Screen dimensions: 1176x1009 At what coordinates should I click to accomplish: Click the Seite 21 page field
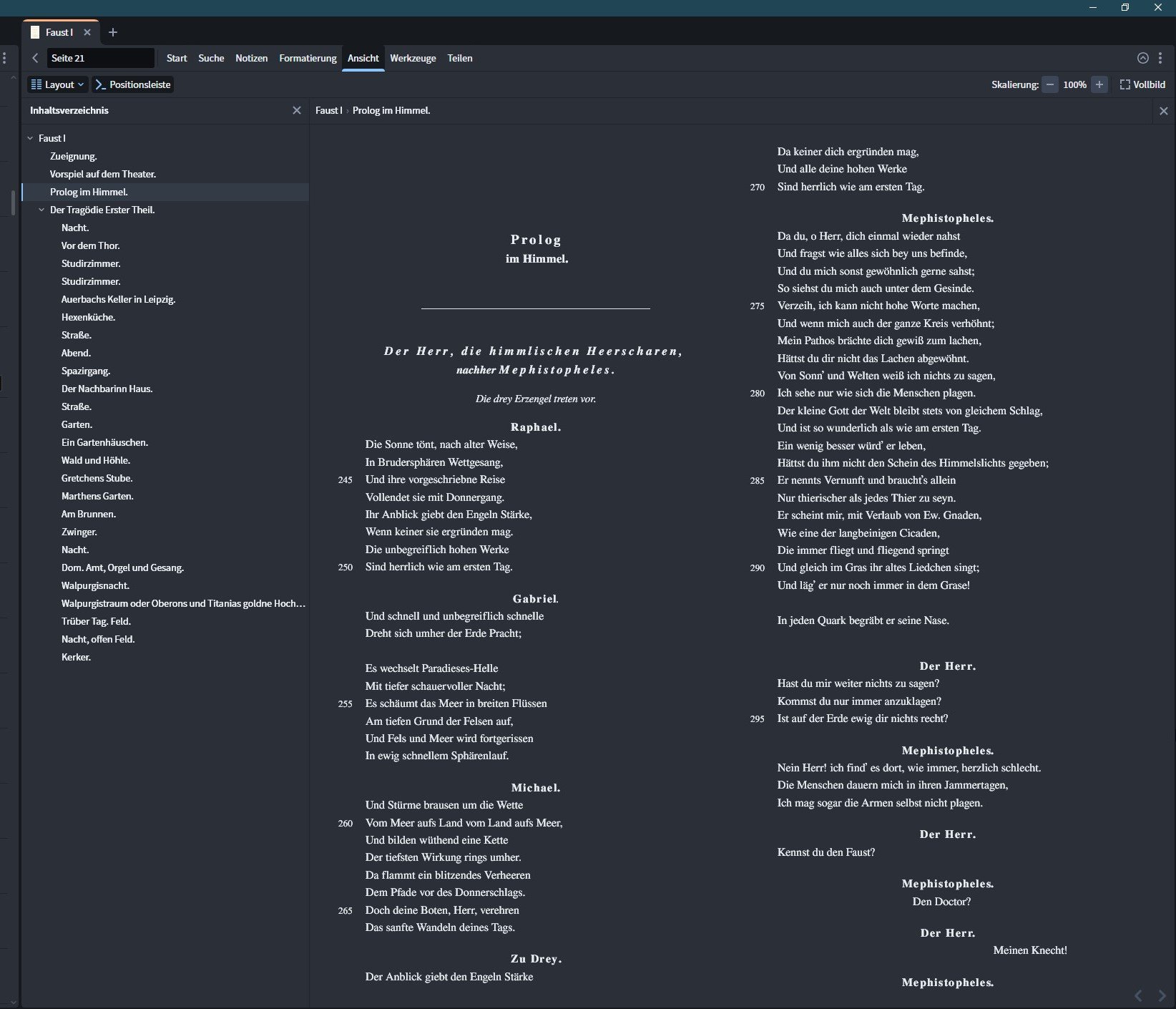coord(101,58)
